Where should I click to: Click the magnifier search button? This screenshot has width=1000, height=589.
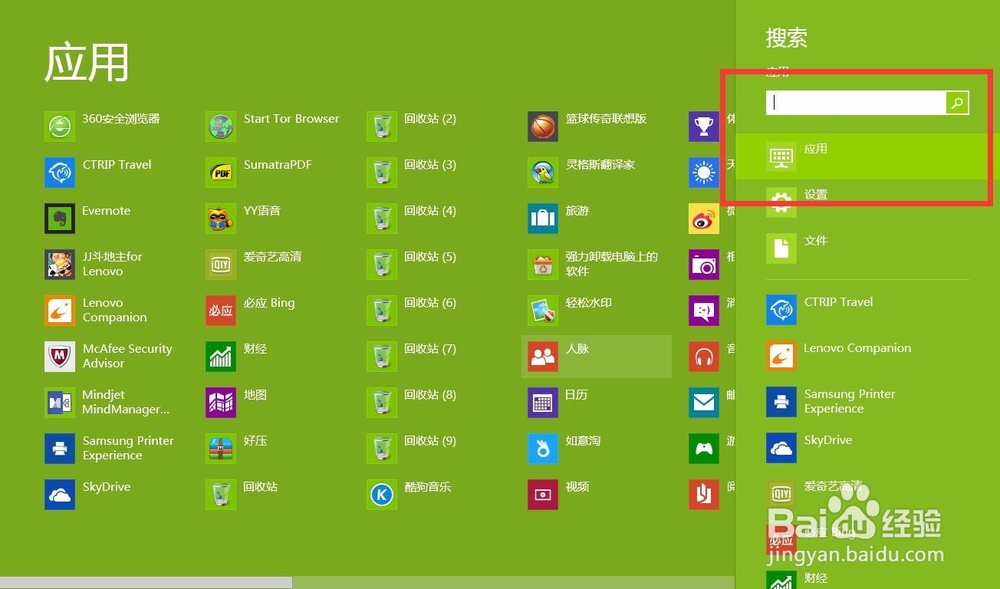click(x=957, y=103)
